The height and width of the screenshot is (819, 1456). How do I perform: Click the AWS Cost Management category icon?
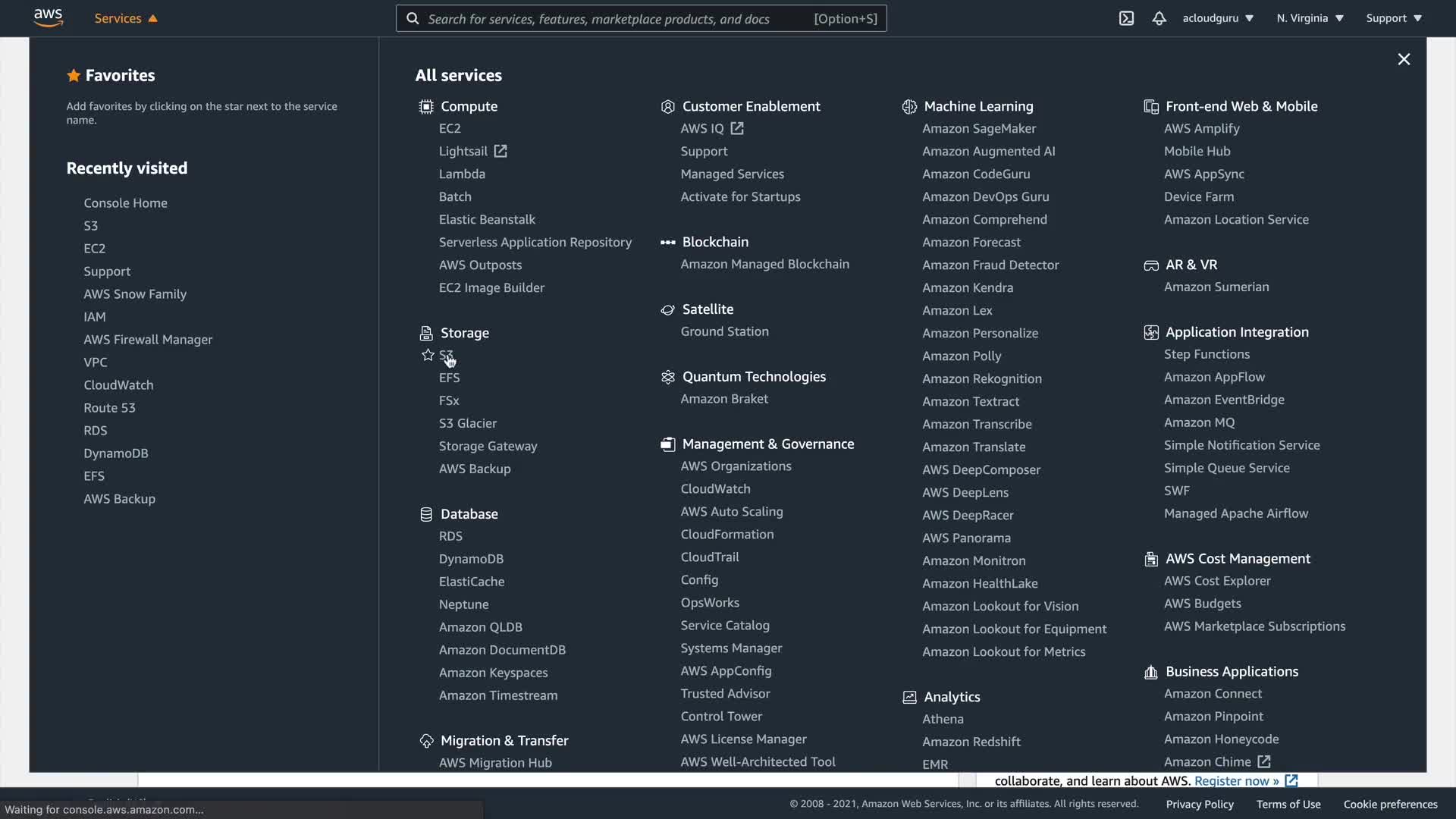click(x=1151, y=559)
